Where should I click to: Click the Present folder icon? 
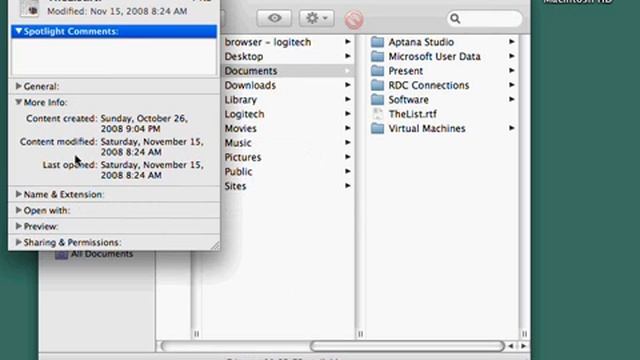coord(378,71)
